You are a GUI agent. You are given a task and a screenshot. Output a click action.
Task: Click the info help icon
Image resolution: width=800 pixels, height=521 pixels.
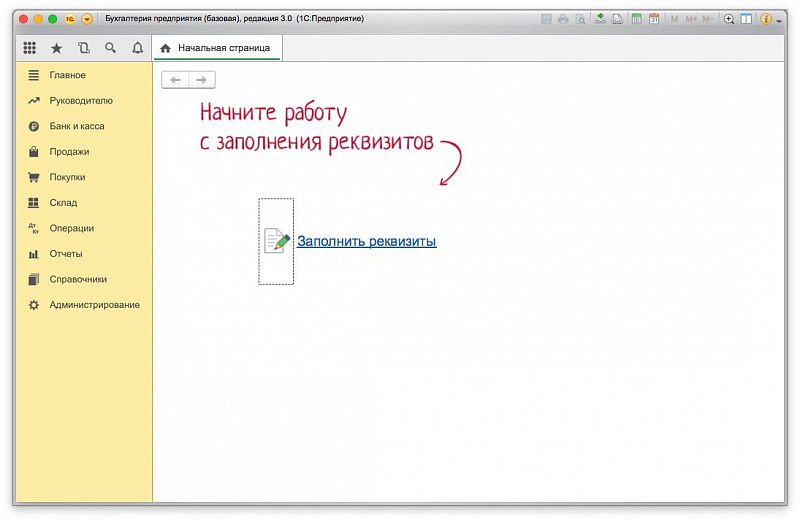coord(766,19)
